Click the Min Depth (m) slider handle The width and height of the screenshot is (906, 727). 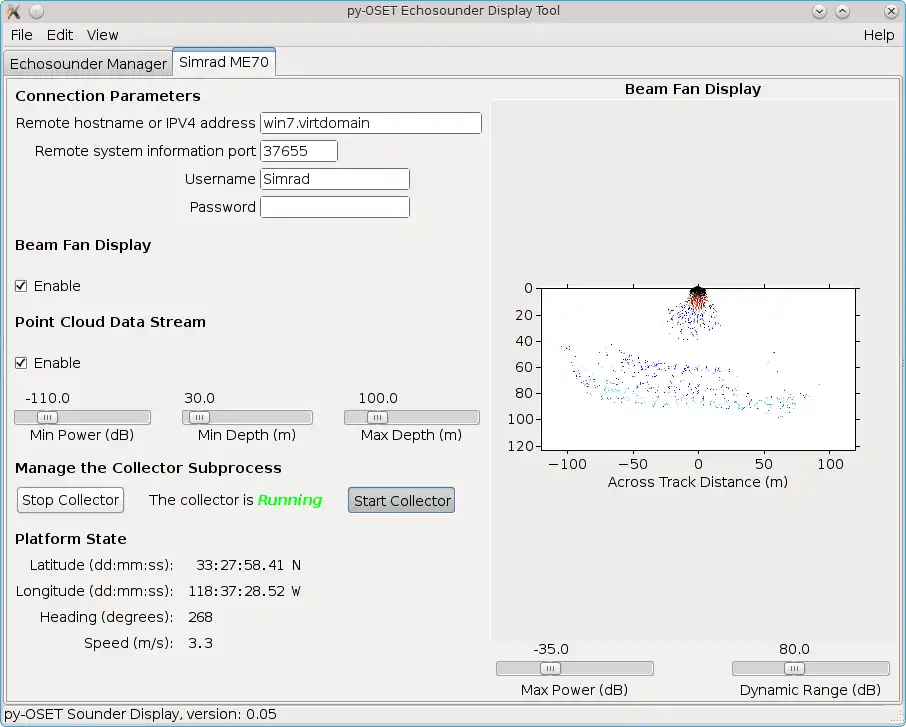199,417
